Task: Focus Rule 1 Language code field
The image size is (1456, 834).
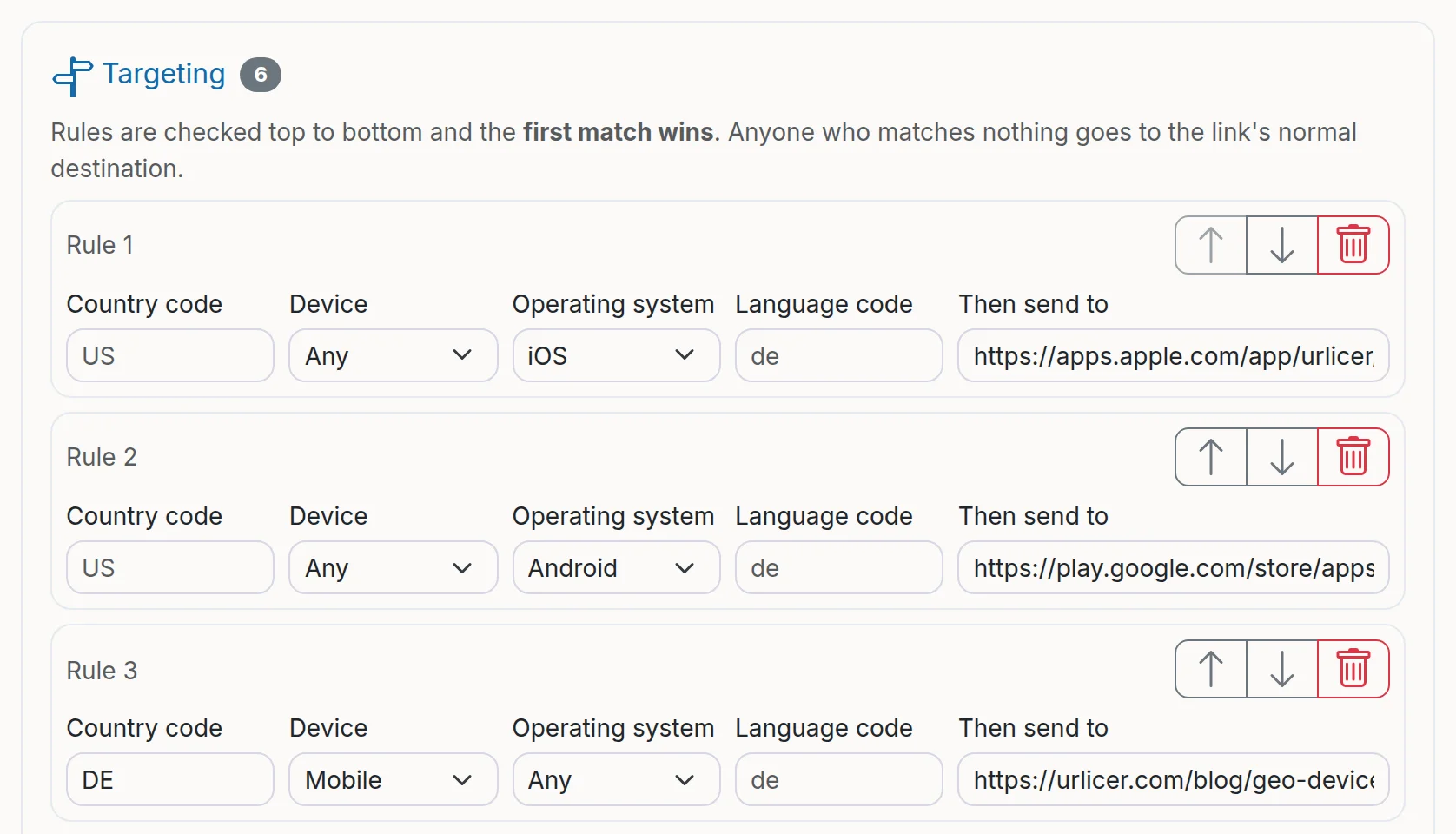Action: pyautogui.click(x=839, y=355)
